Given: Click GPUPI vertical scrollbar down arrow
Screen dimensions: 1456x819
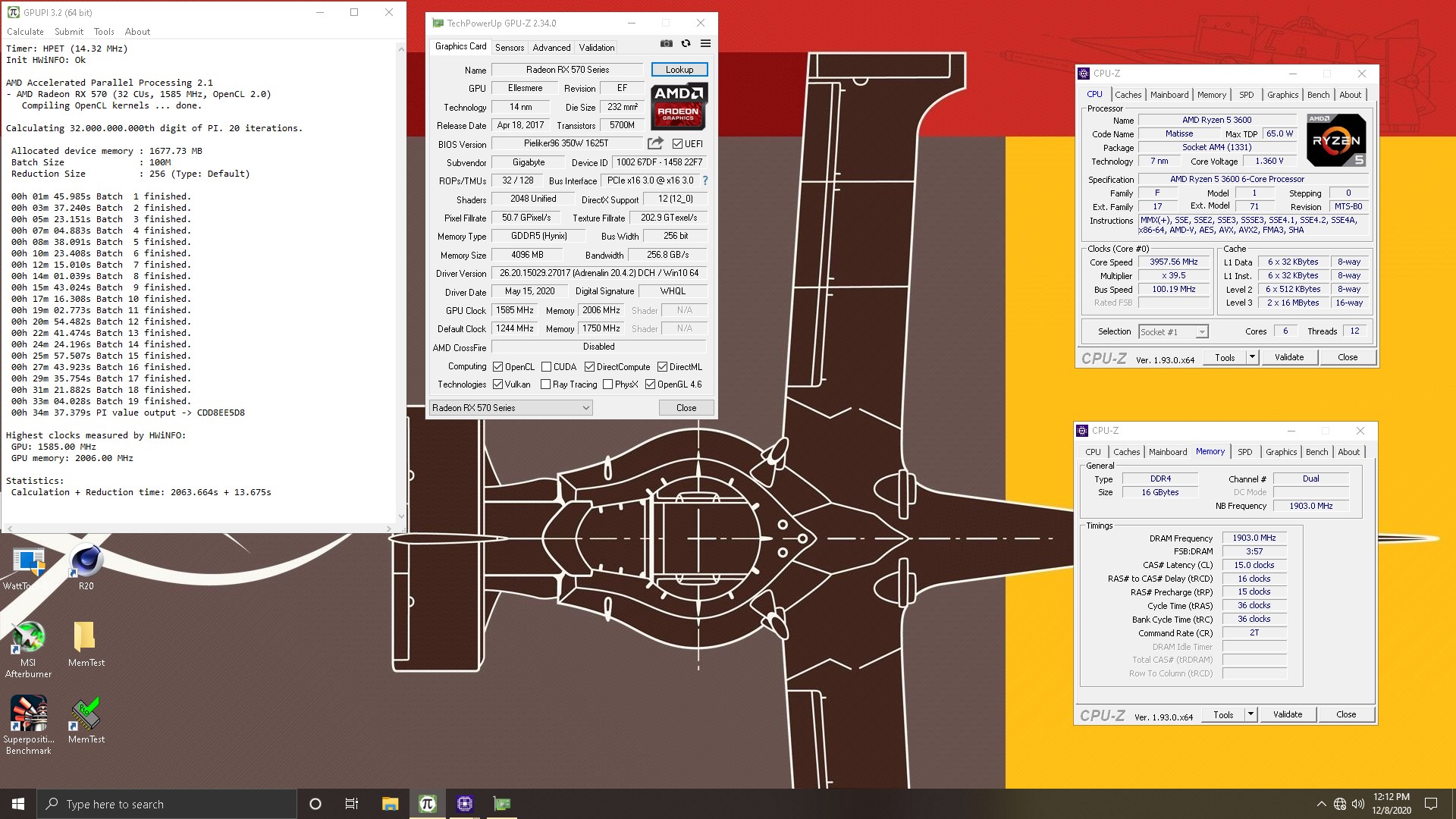Looking at the screenshot, I should coord(401,516).
